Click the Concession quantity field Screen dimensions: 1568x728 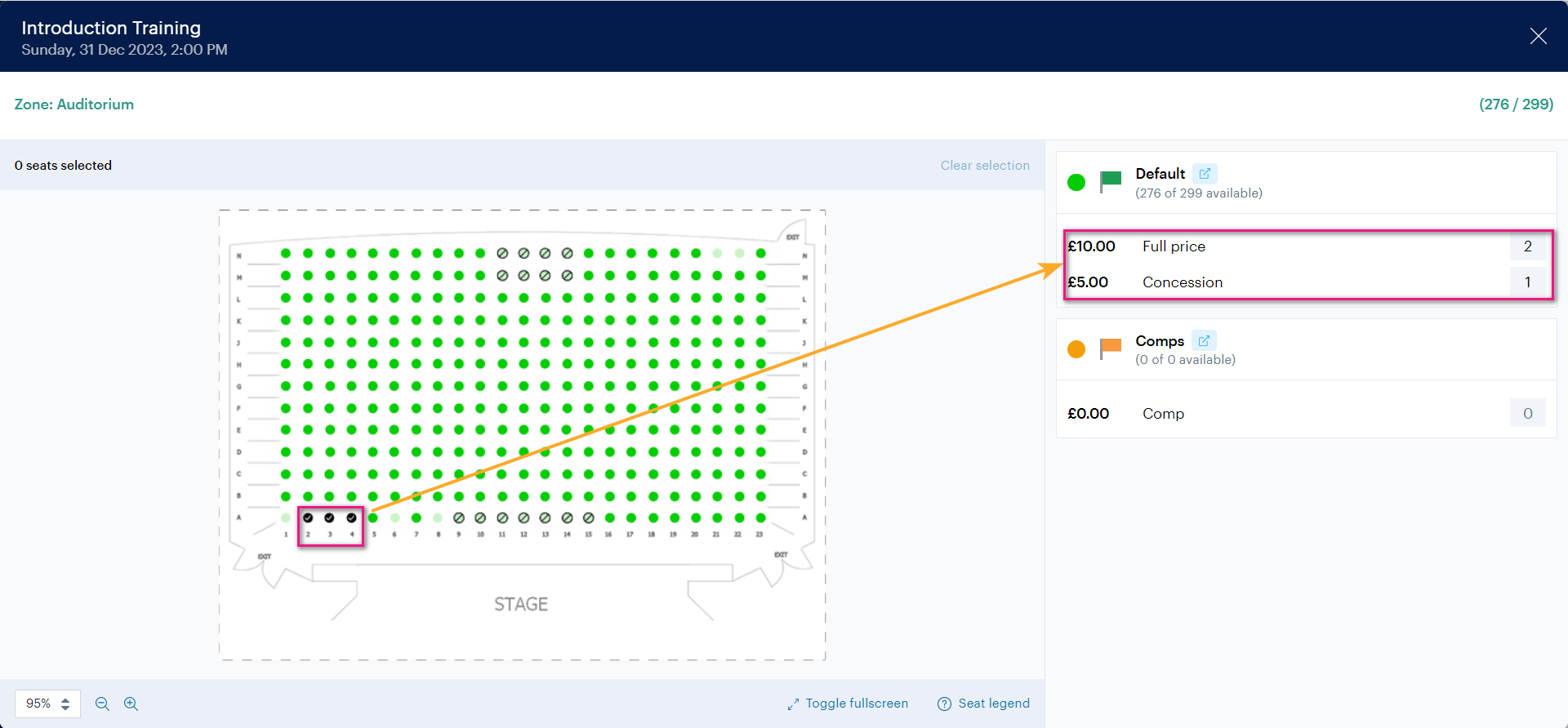(x=1528, y=282)
